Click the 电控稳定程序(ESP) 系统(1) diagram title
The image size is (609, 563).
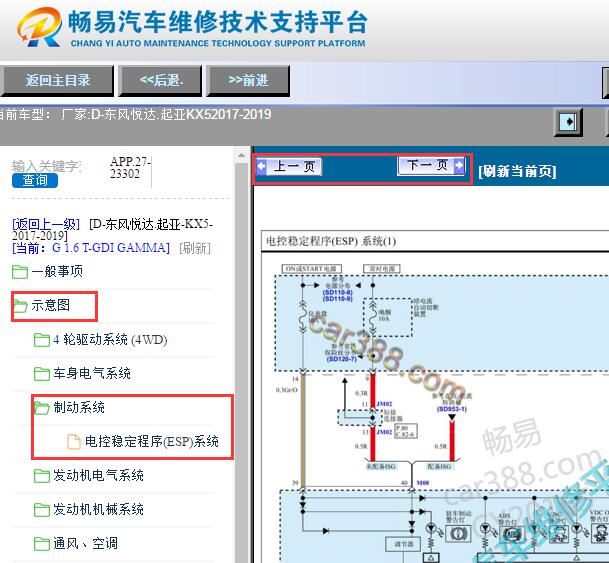click(331, 241)
